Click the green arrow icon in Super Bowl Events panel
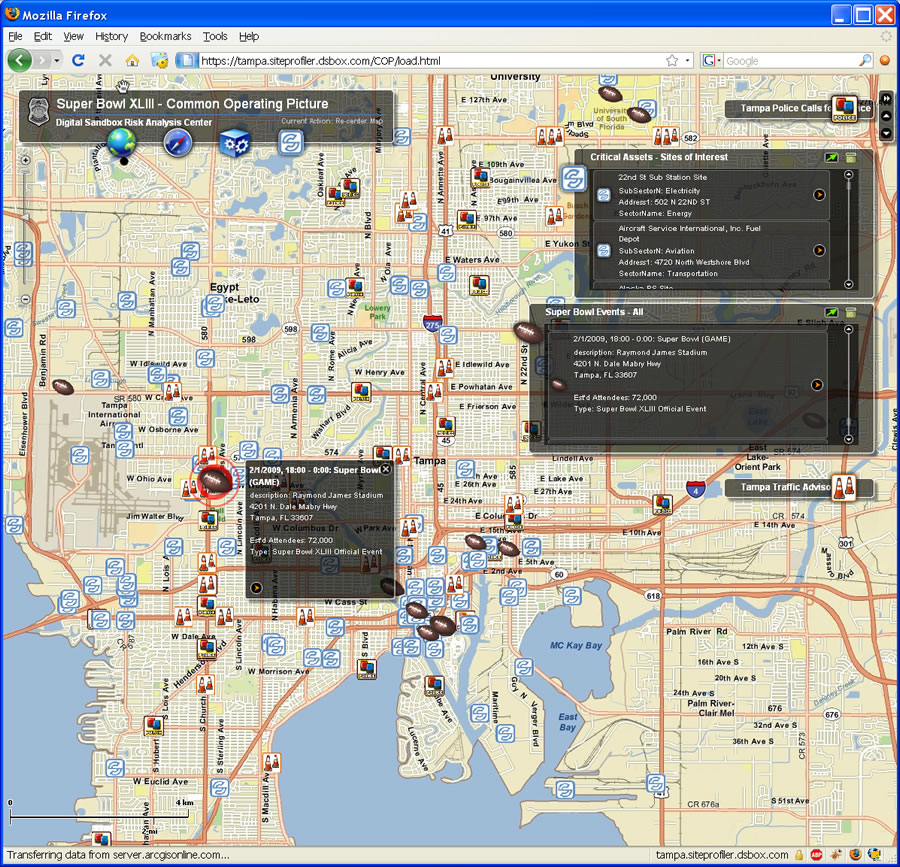Screen dimensions: 900x867 click(831, 312)
